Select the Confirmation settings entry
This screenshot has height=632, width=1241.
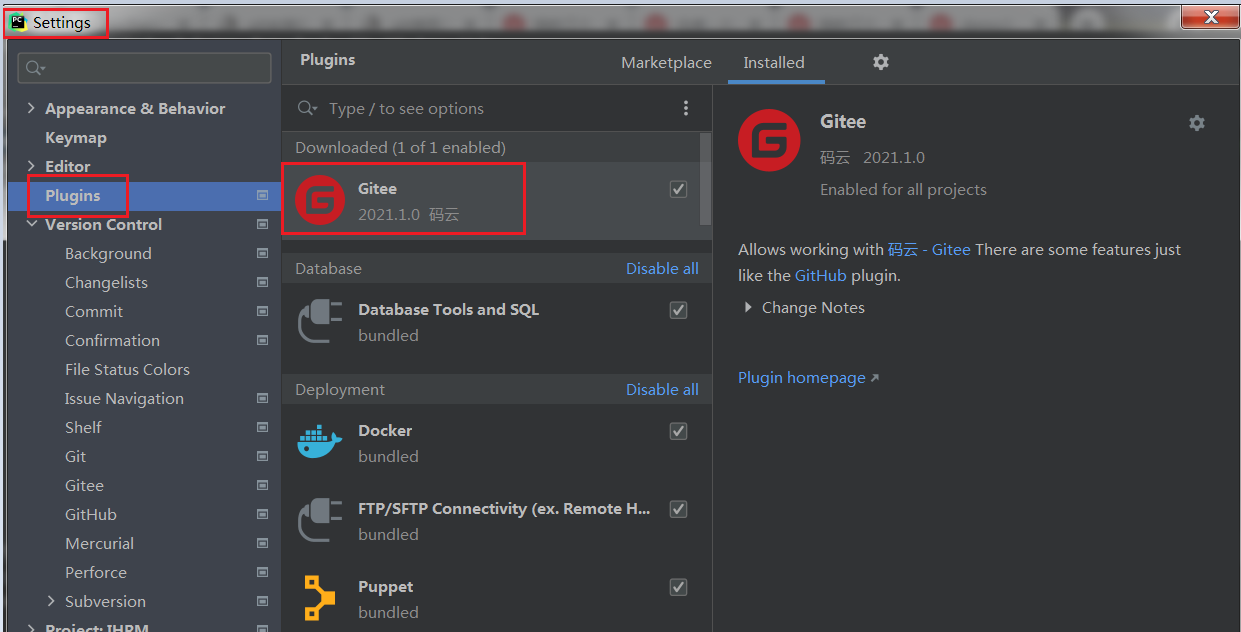tap(112, 340)
